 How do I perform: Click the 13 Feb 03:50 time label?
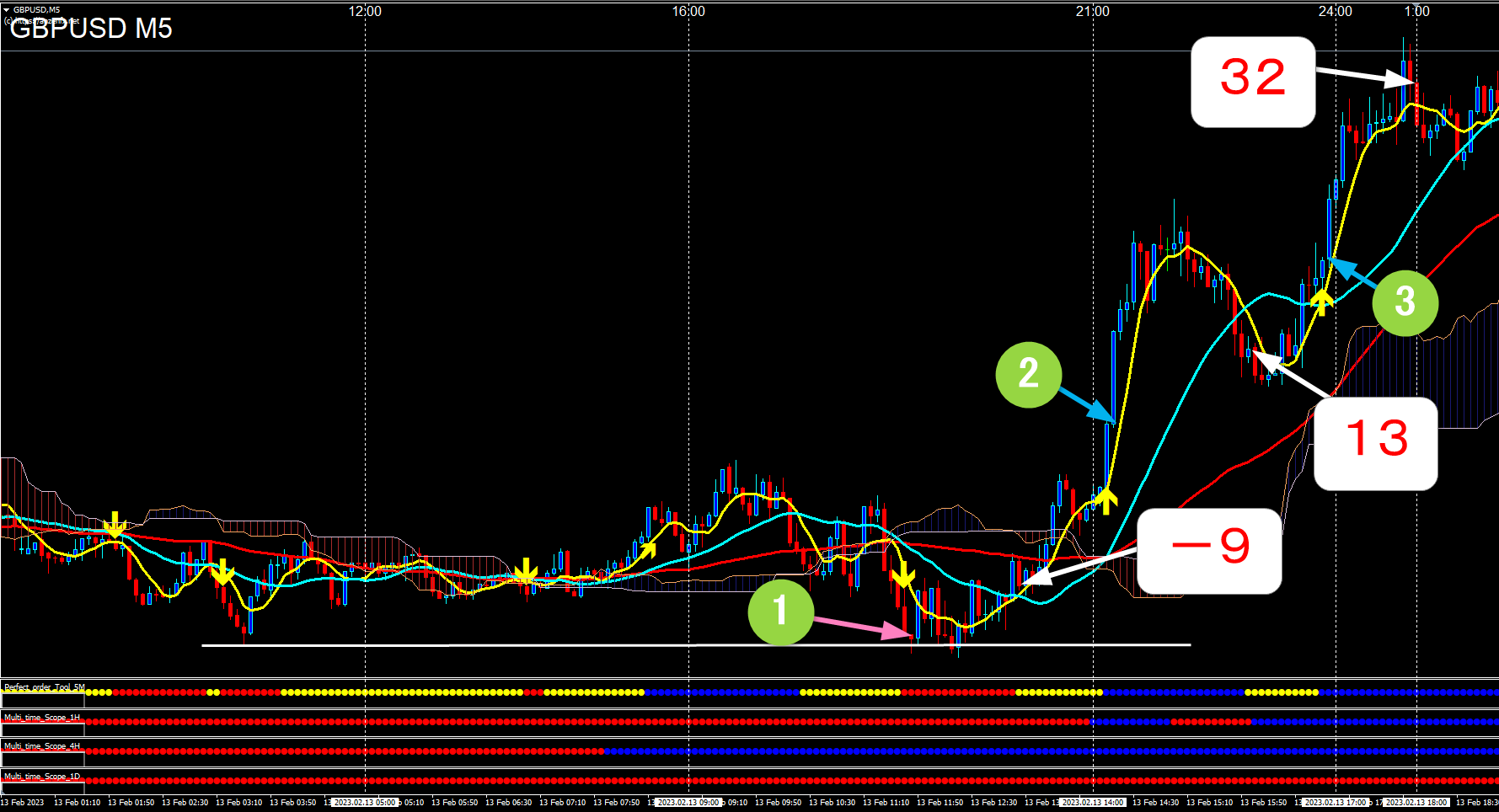[x=292, y=803]
